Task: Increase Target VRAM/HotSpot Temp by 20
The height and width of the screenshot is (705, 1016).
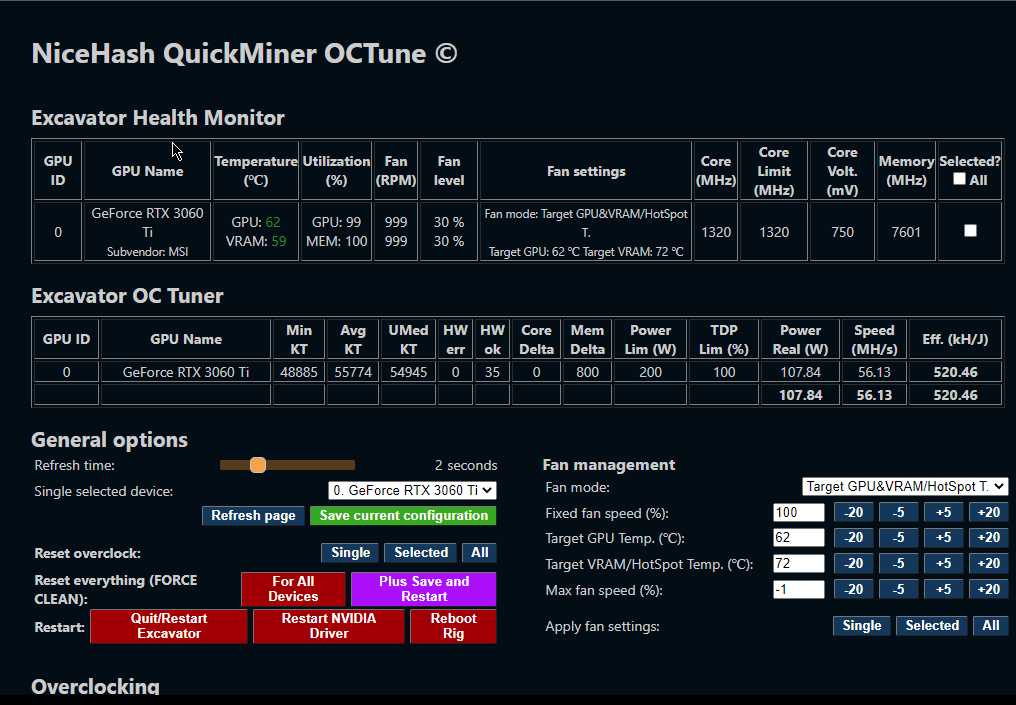Action: click(989, 564)
